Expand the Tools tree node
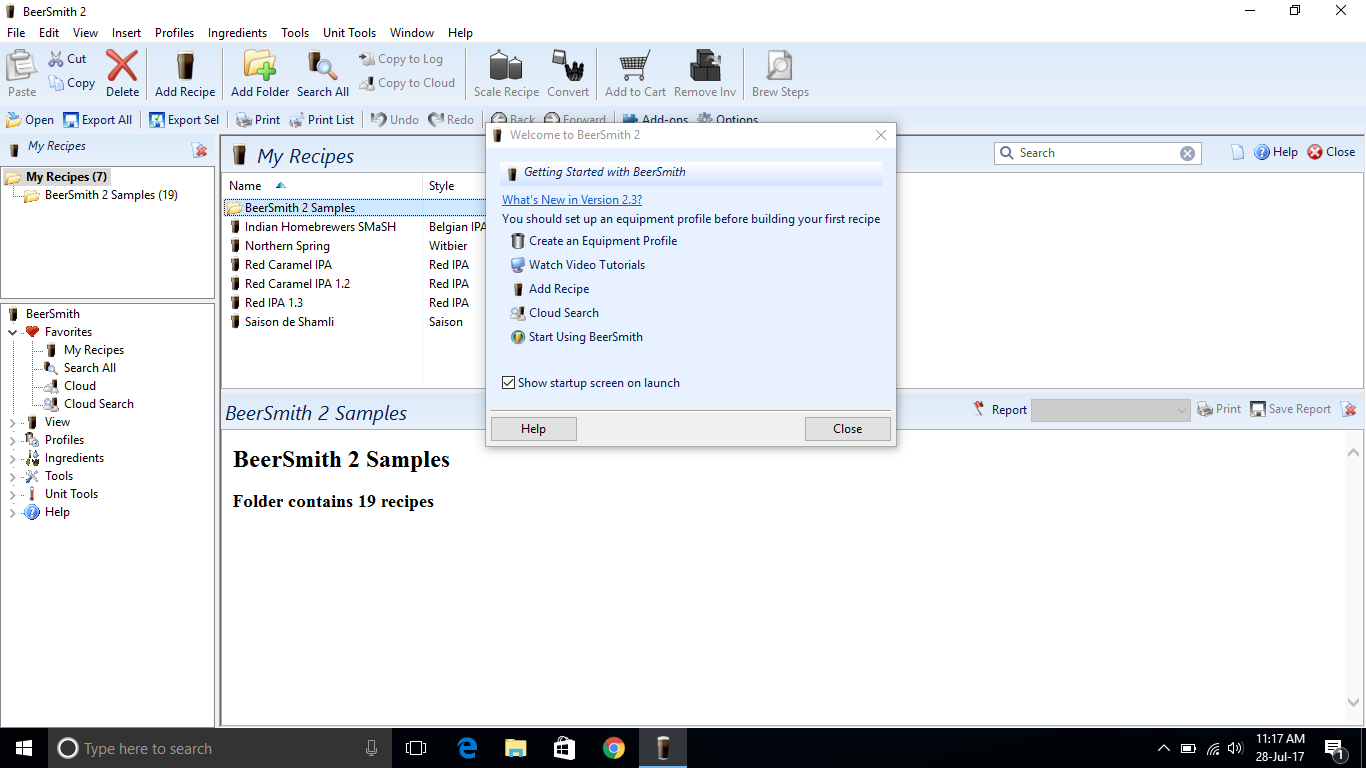 coord(13,476)
